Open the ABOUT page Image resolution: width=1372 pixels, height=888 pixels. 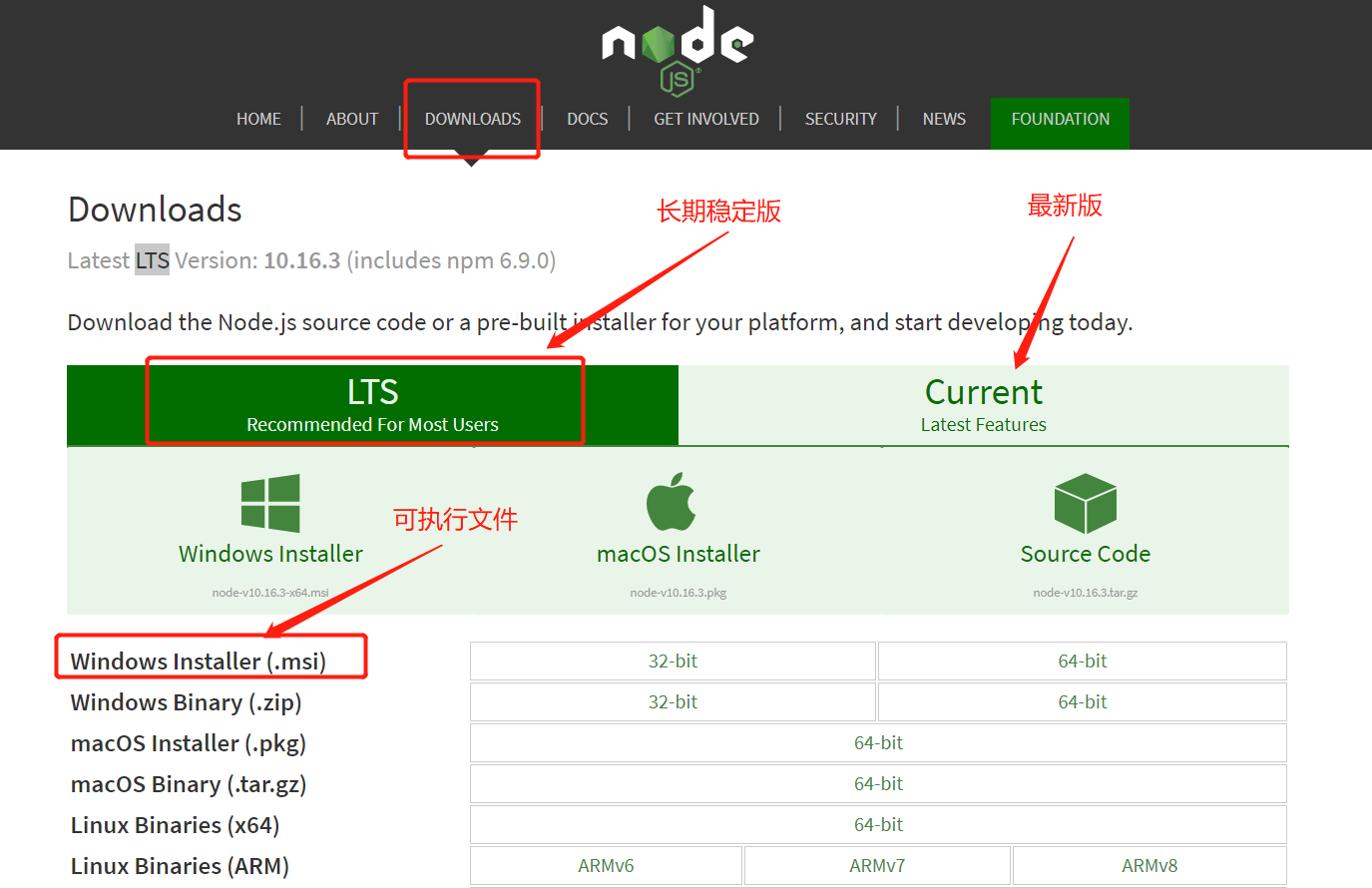point(351,118)
